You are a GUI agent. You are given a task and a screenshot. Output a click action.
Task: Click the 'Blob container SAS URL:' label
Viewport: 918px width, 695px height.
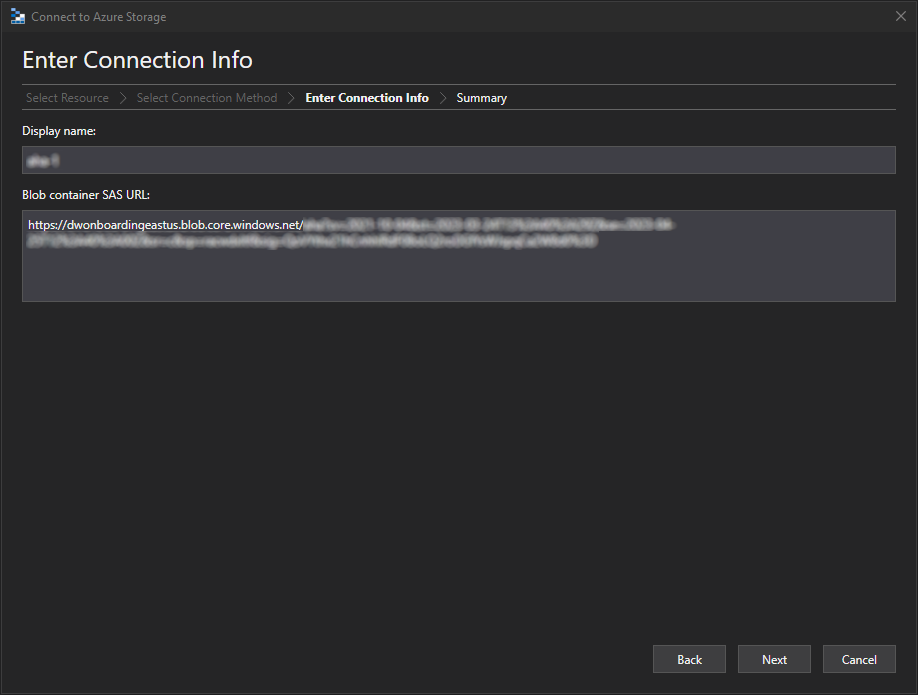coord(86,195)
